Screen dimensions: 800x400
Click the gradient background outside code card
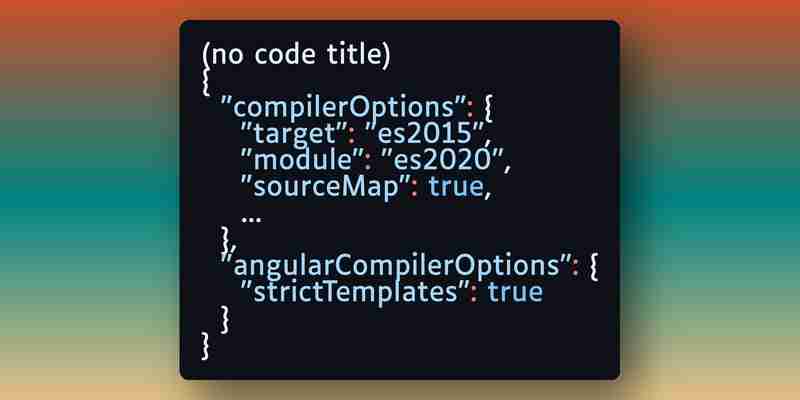point(87,204)
